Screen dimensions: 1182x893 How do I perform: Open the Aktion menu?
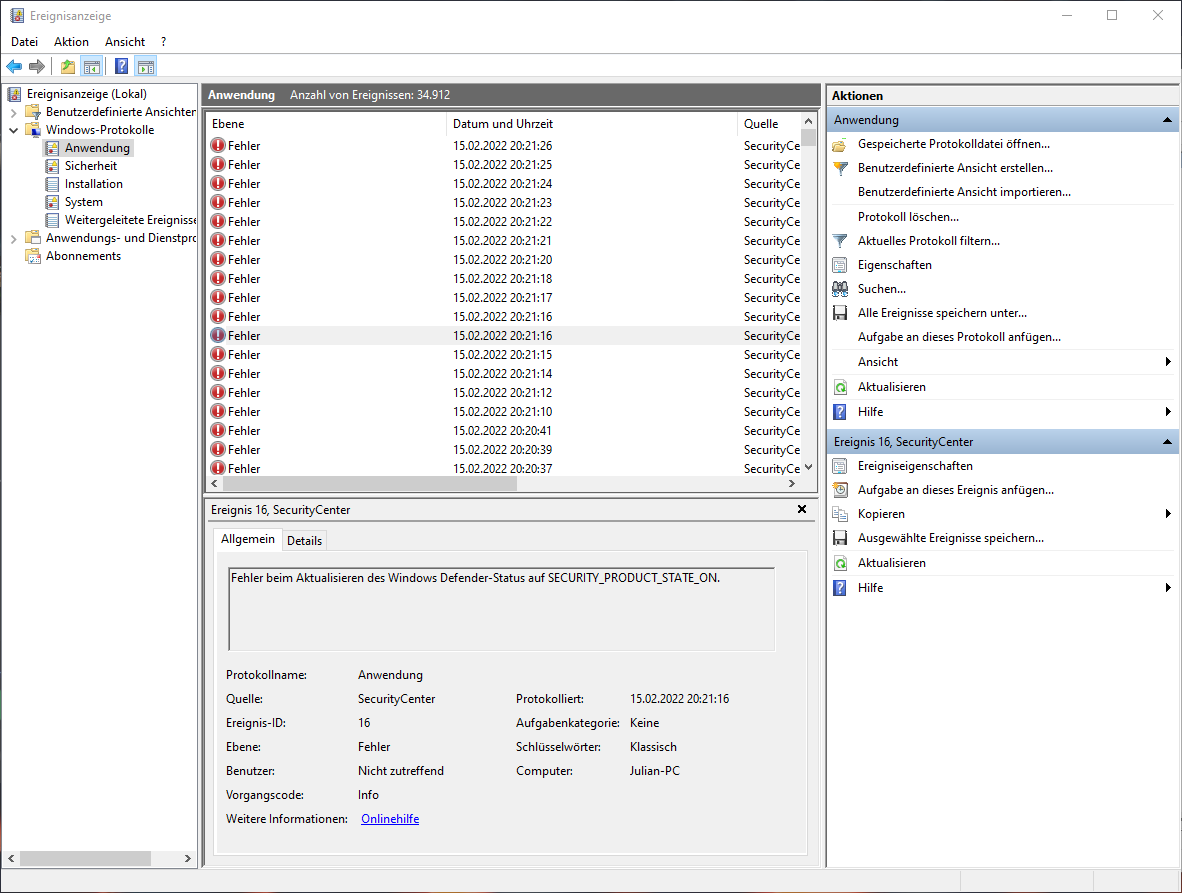tap(71, 41)
